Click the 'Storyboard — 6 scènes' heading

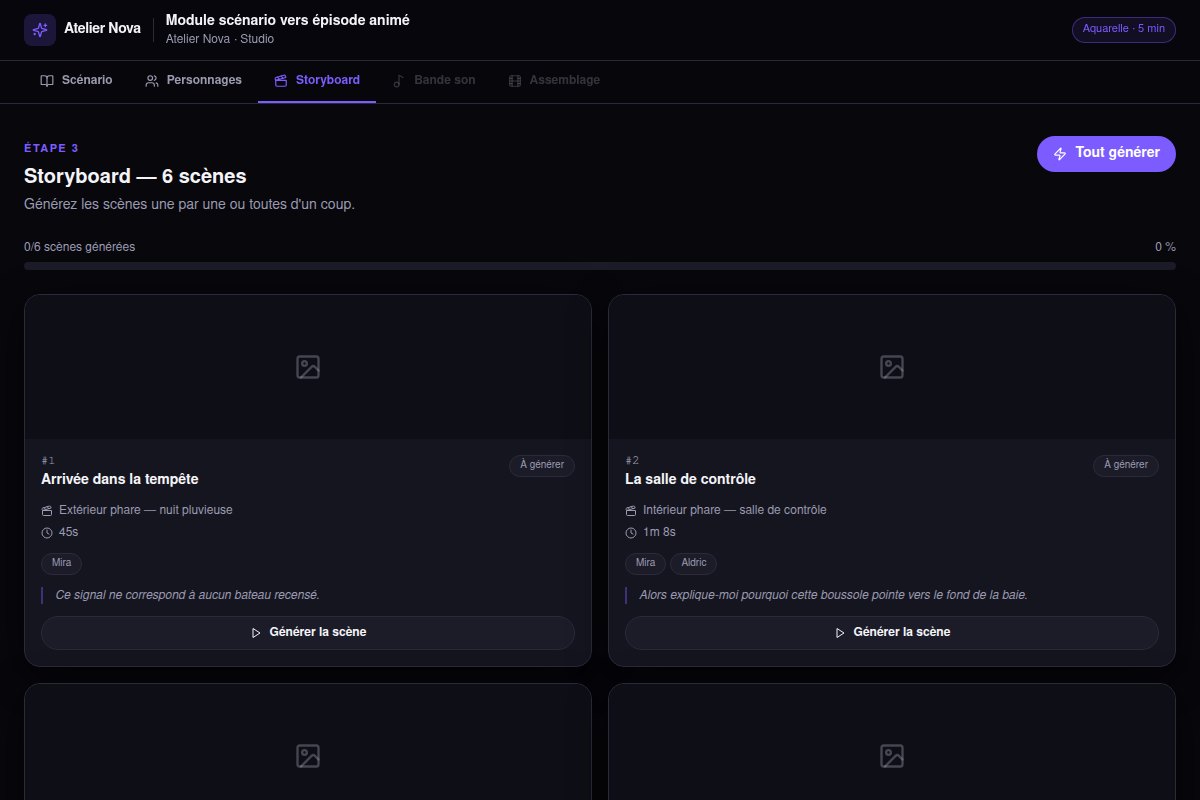[135, 177]
